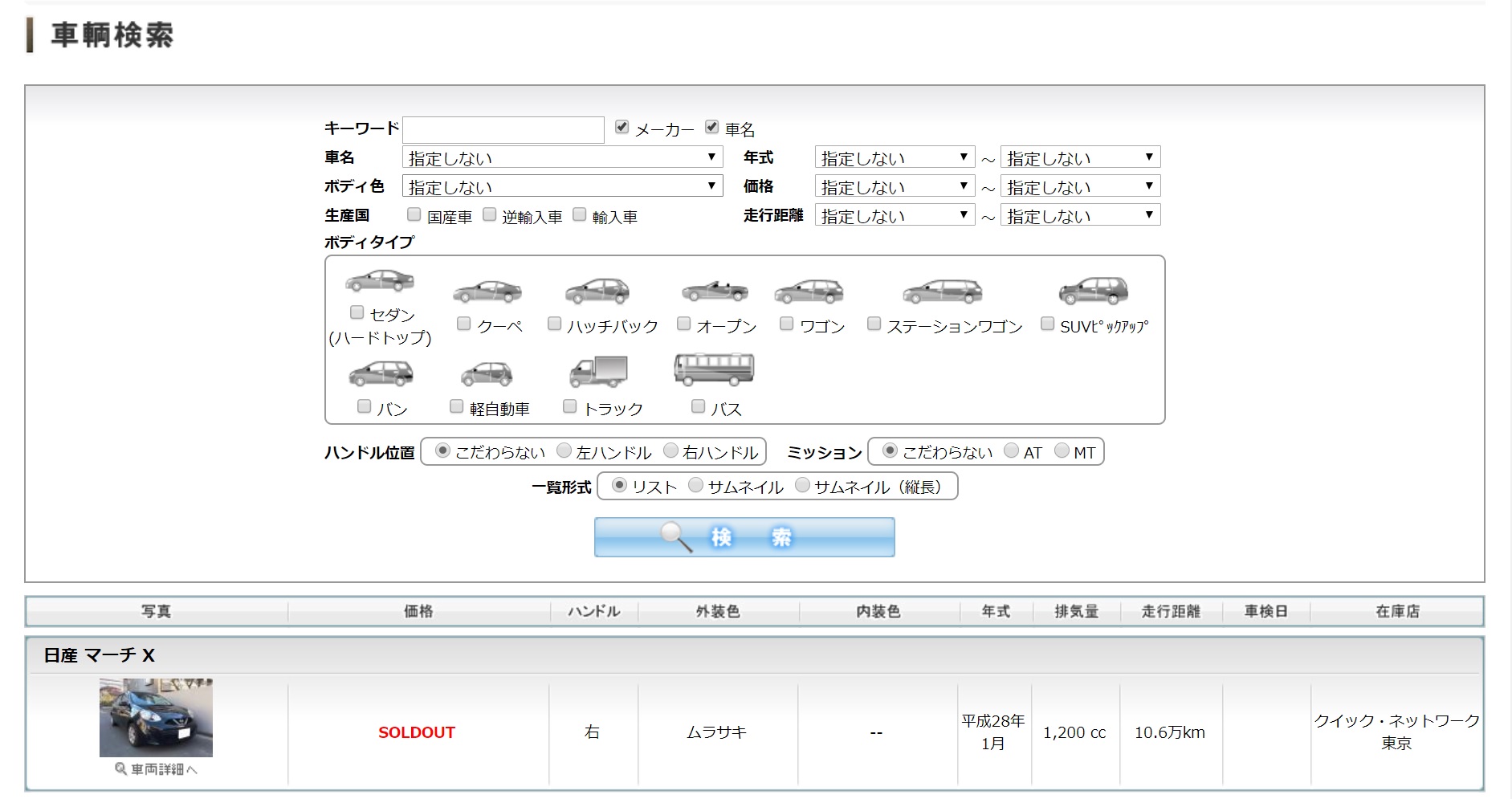
Task: Uncheck the メーカー keyword checkbox
Action: coord(622,127)
